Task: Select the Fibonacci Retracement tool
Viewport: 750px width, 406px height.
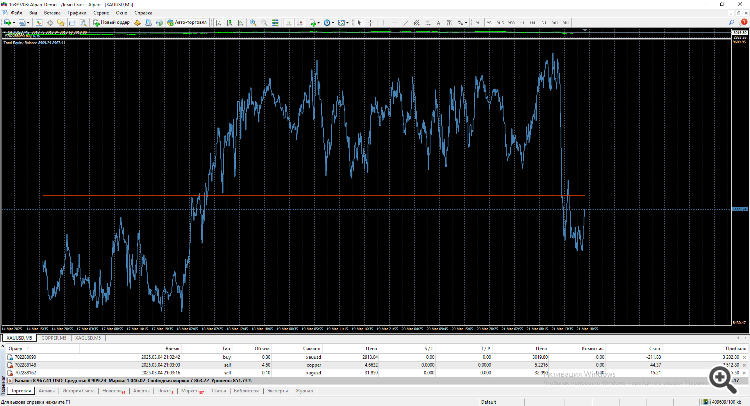Action: coord(428,22)
